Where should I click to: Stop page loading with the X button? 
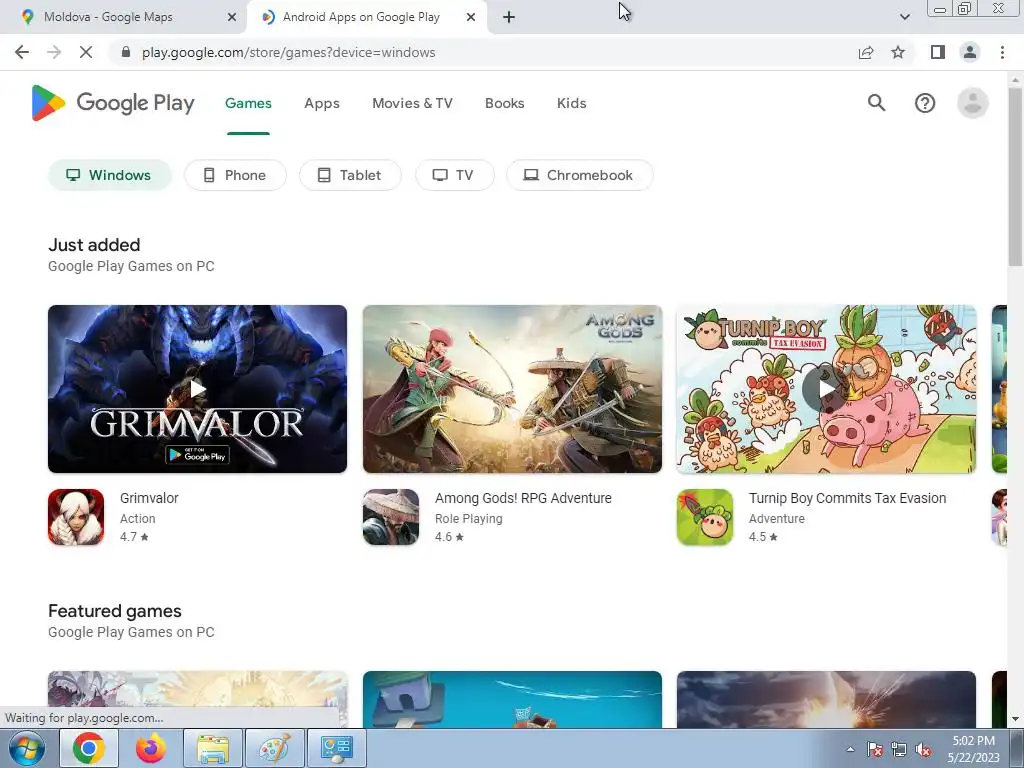[x=86, y=52]
